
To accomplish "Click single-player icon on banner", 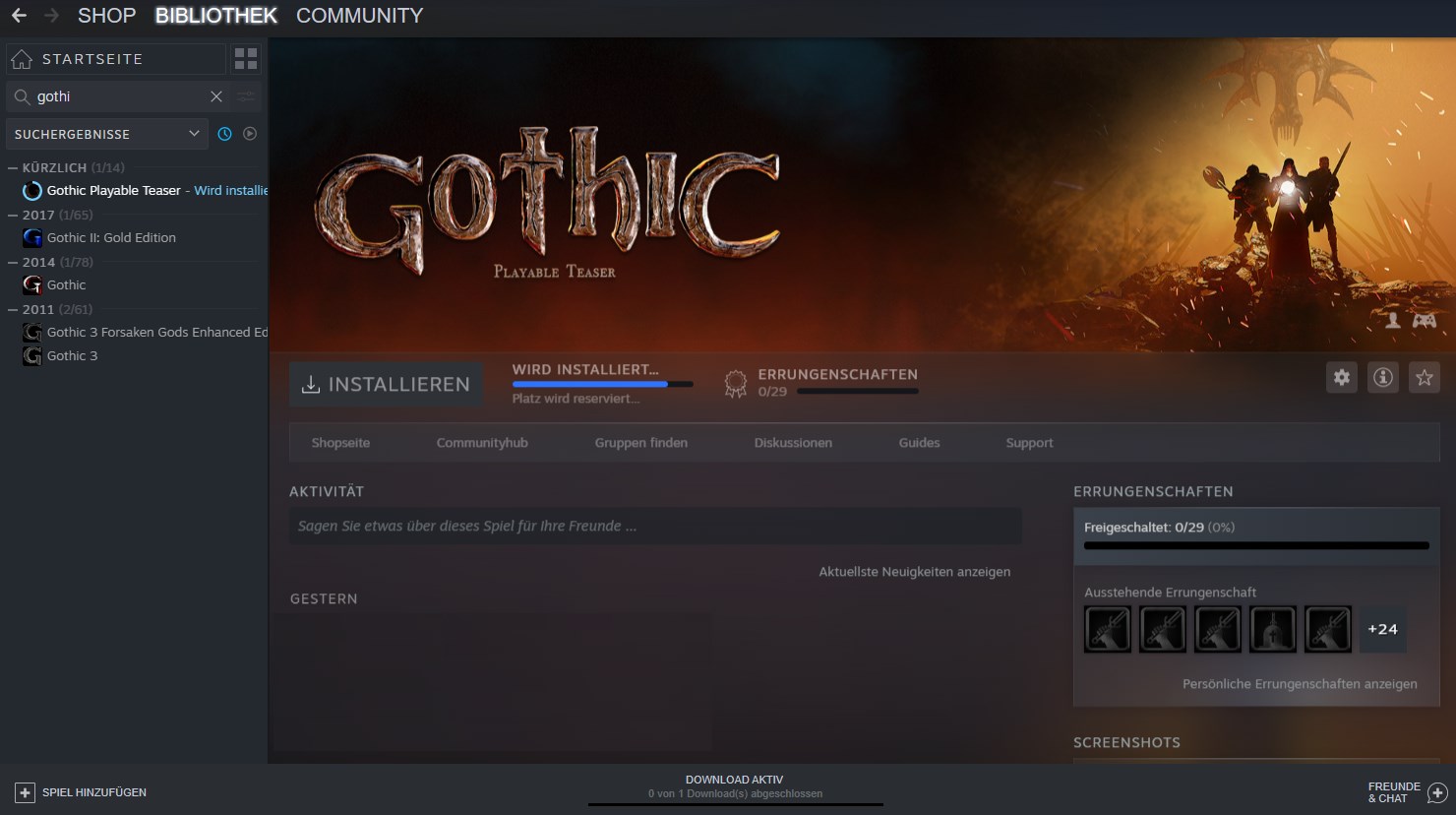I will tap(1393, 321).
